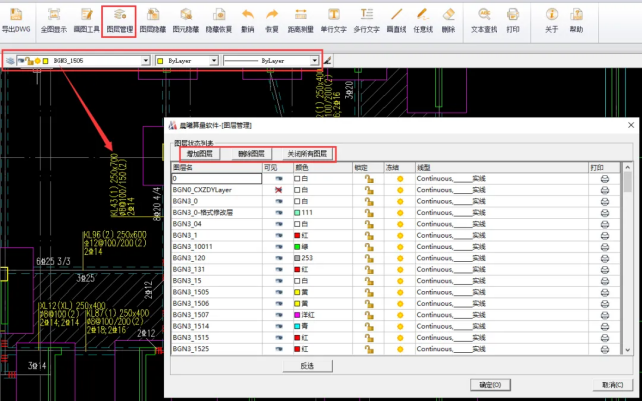
Task: Expand the ByLayer linetype dropdown
Action: click(x=314, y=61)
